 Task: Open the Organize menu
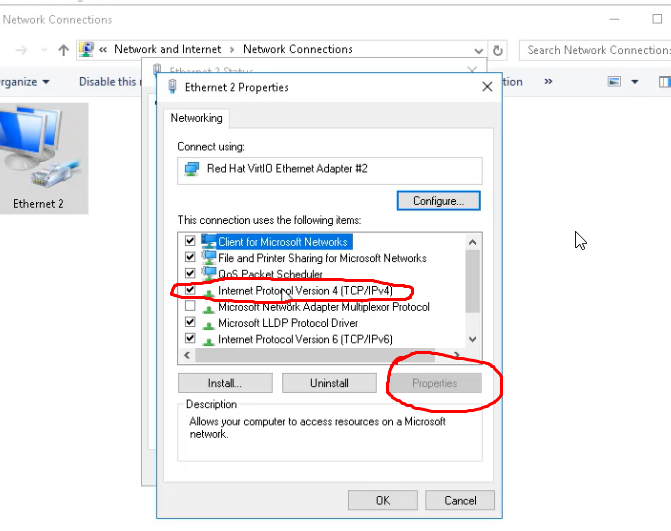24,82
